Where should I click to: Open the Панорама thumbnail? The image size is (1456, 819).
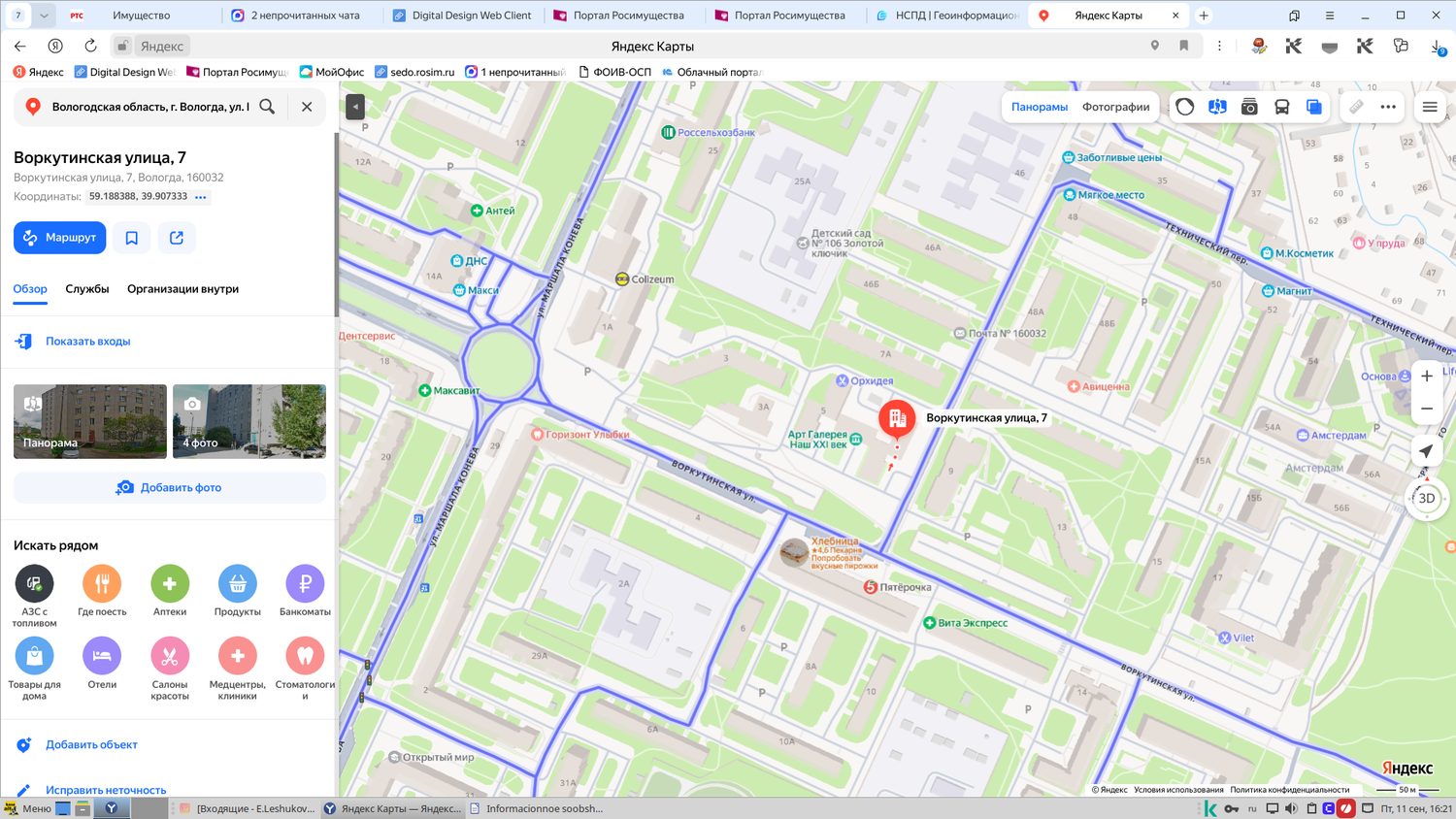point(90,421)
